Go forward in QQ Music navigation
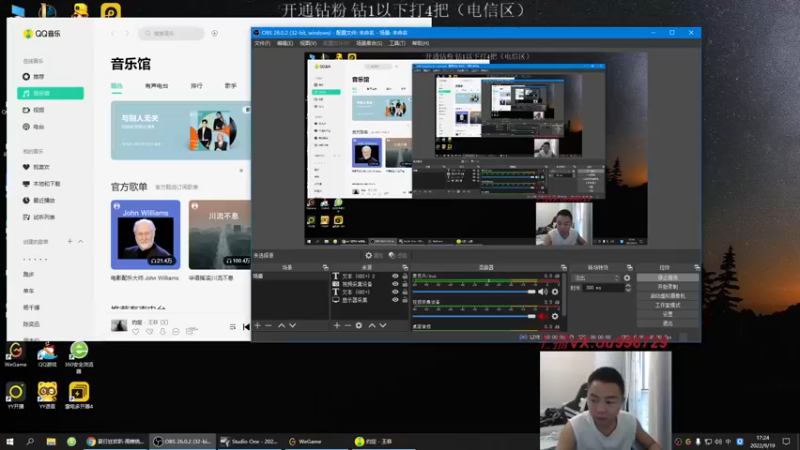The height and width of the screenshot is (450, 800). 127,33
